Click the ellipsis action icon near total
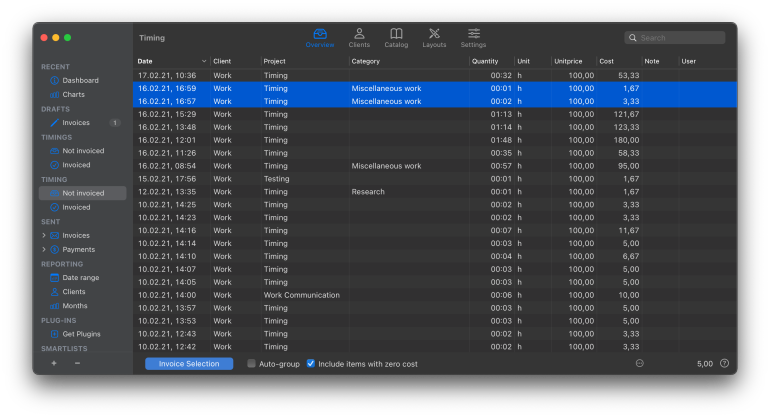Screen dimensions: 770x418 point(640,364)
